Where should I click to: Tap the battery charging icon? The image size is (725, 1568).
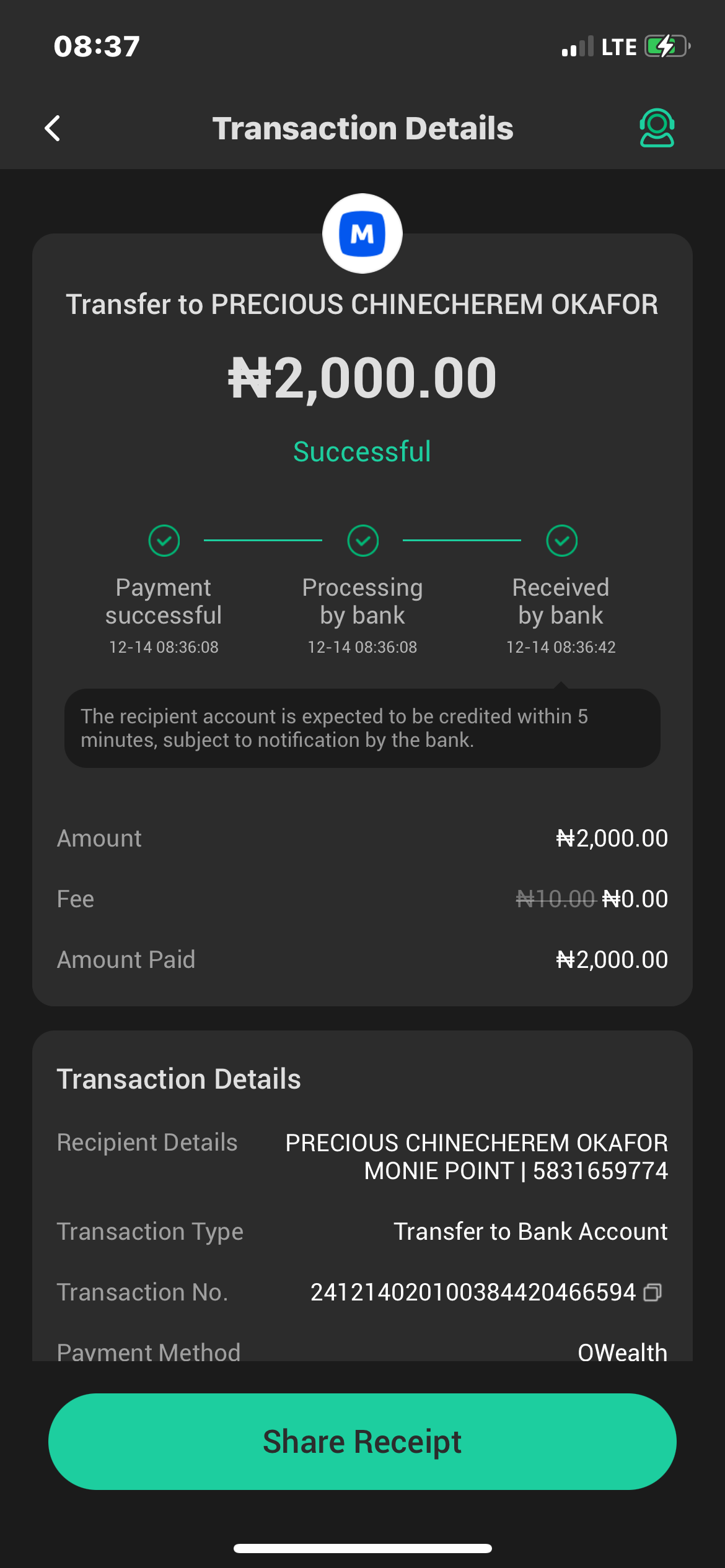pos(667,46)
